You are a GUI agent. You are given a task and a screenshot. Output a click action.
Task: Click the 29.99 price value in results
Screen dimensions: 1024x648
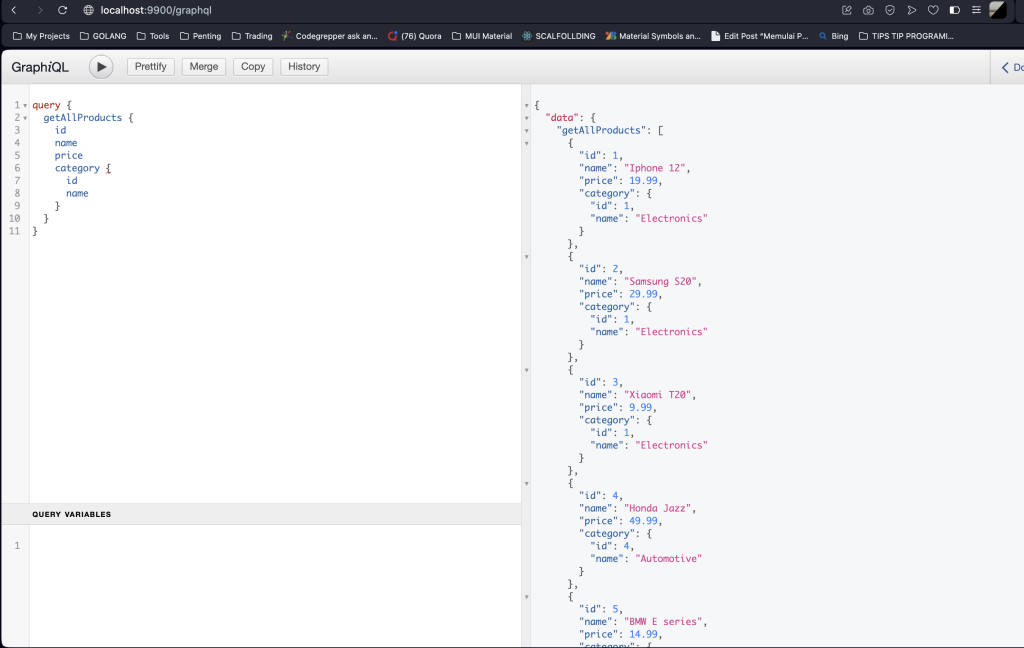pyautogui.click(x=643, y=294)
